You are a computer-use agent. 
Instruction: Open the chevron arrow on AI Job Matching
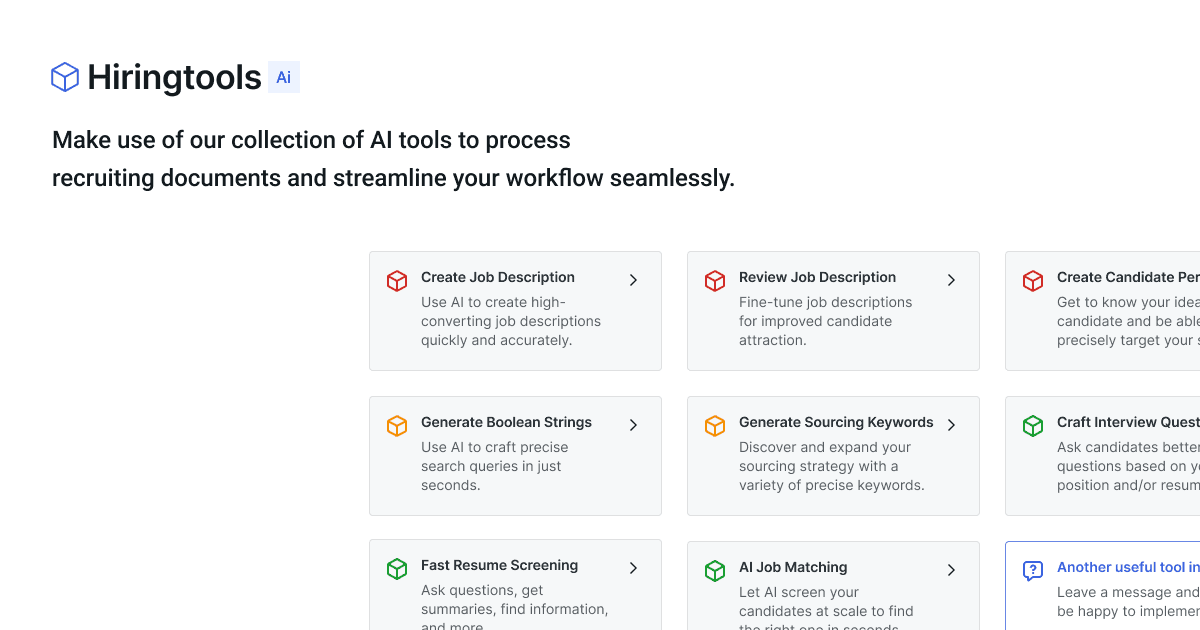[951, 570]
